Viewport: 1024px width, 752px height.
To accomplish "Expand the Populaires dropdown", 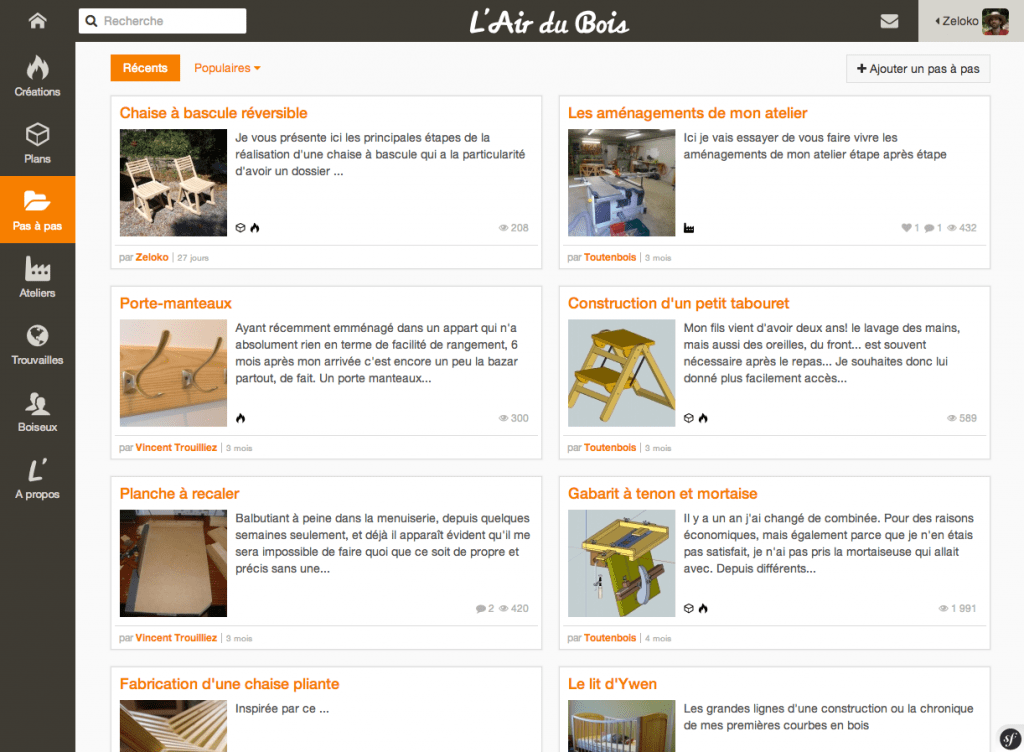I will [227, 68].
